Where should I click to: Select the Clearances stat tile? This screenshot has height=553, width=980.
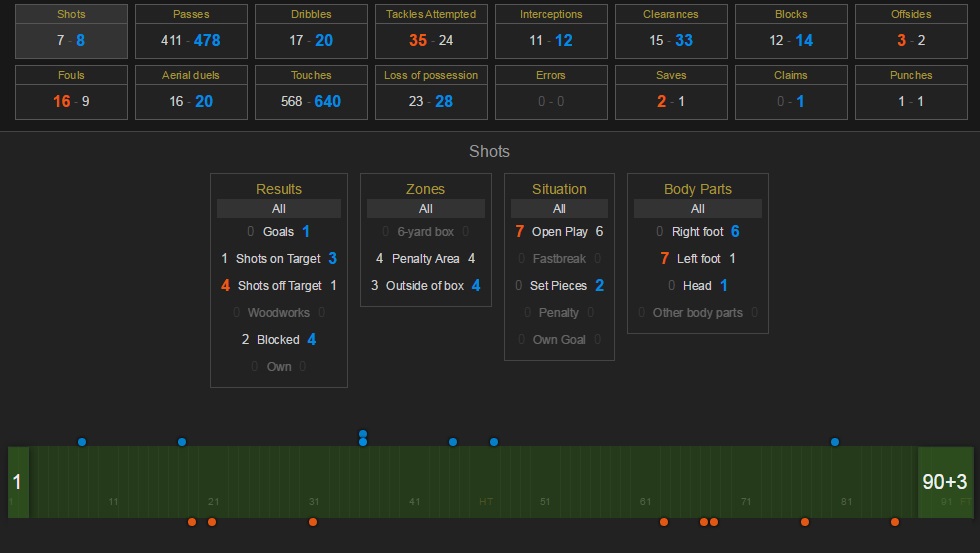[x=671, y=31]
